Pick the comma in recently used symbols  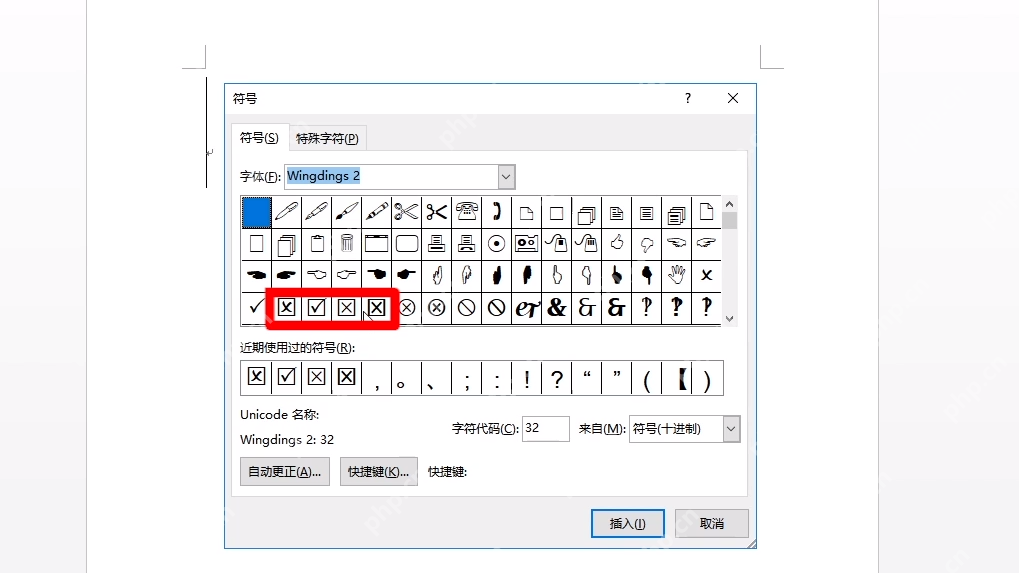coord(377,377)
